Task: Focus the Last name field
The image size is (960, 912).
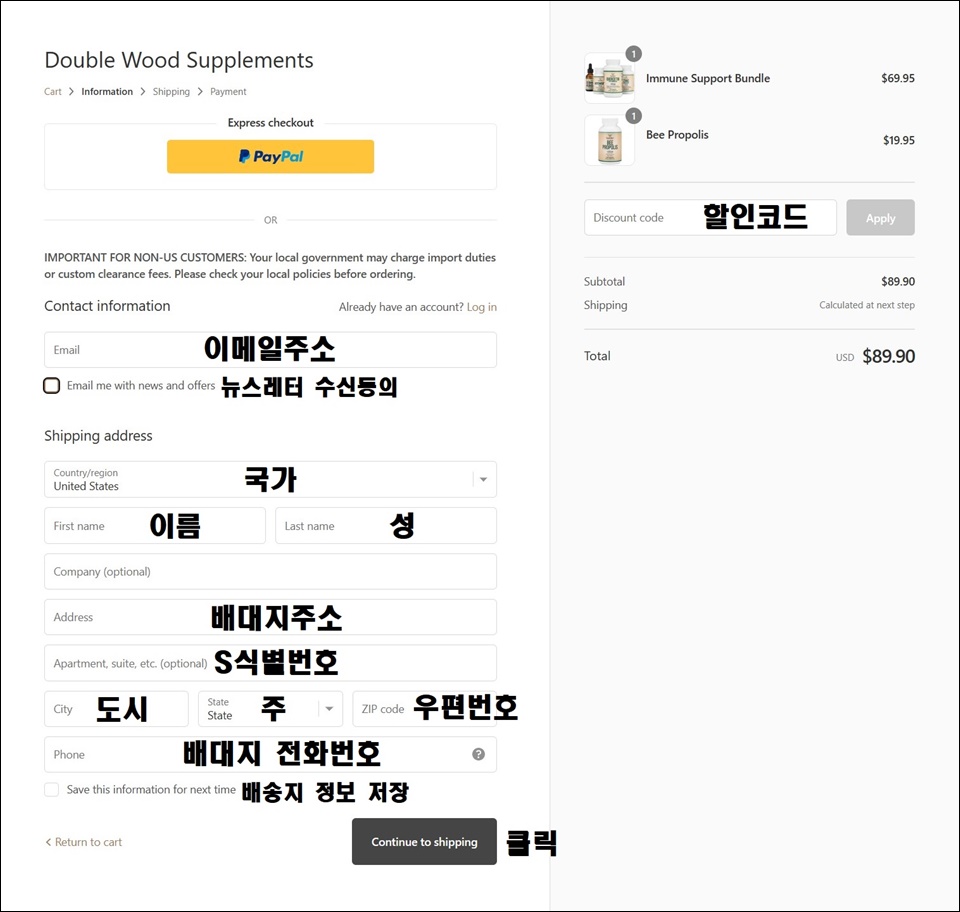Action: coord(386,526)
